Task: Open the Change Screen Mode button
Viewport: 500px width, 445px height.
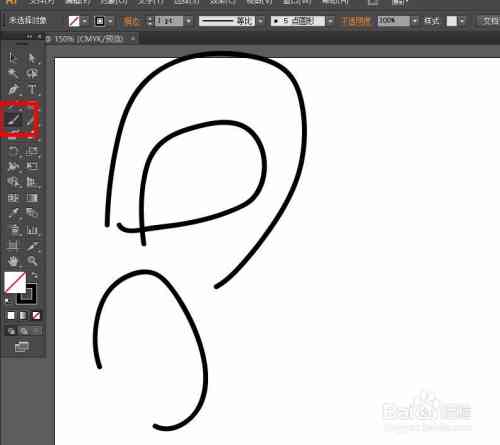Action: [x=22, y=347]
